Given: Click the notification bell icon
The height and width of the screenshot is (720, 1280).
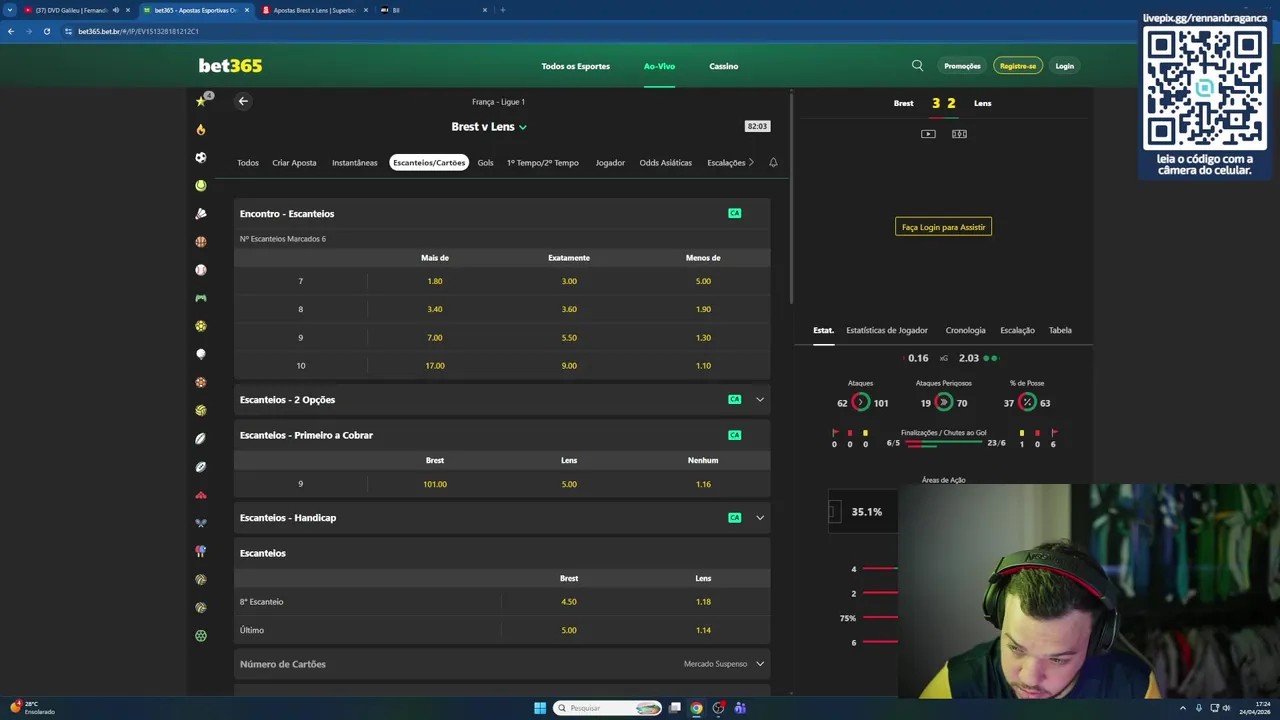Looking at the screenshot, I should (x=773, y=162).
